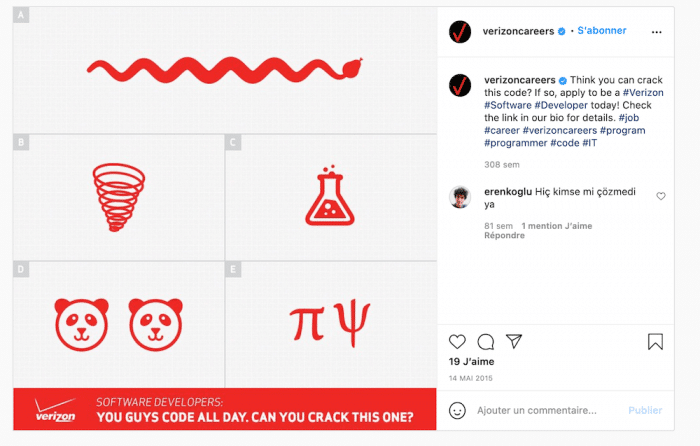This screenshot has height=446, width=700.
Task: View likes via 19 J'aime
Action: pos(469,363)
